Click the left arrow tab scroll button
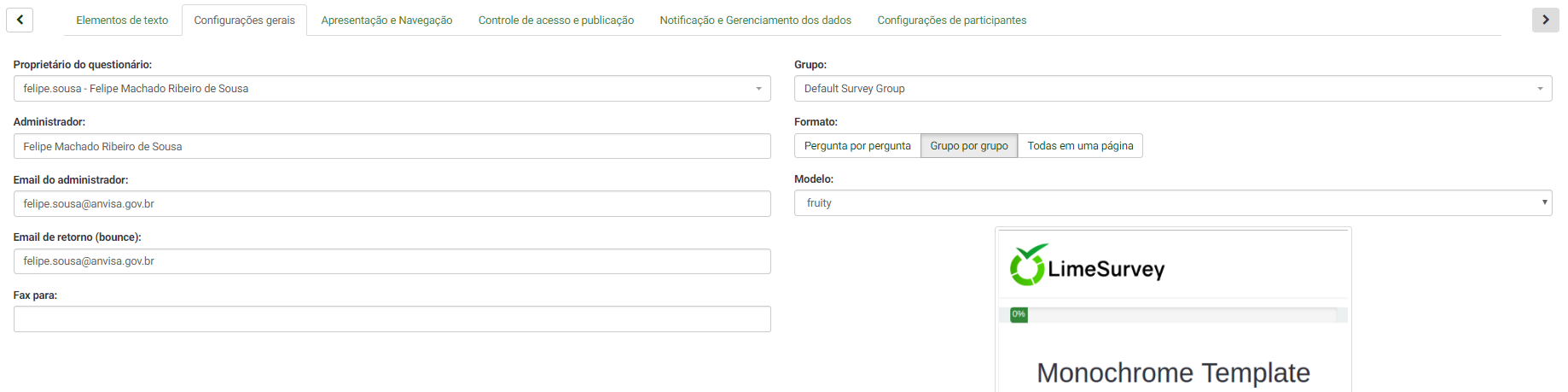1568x392 pixels. point(20,20)
